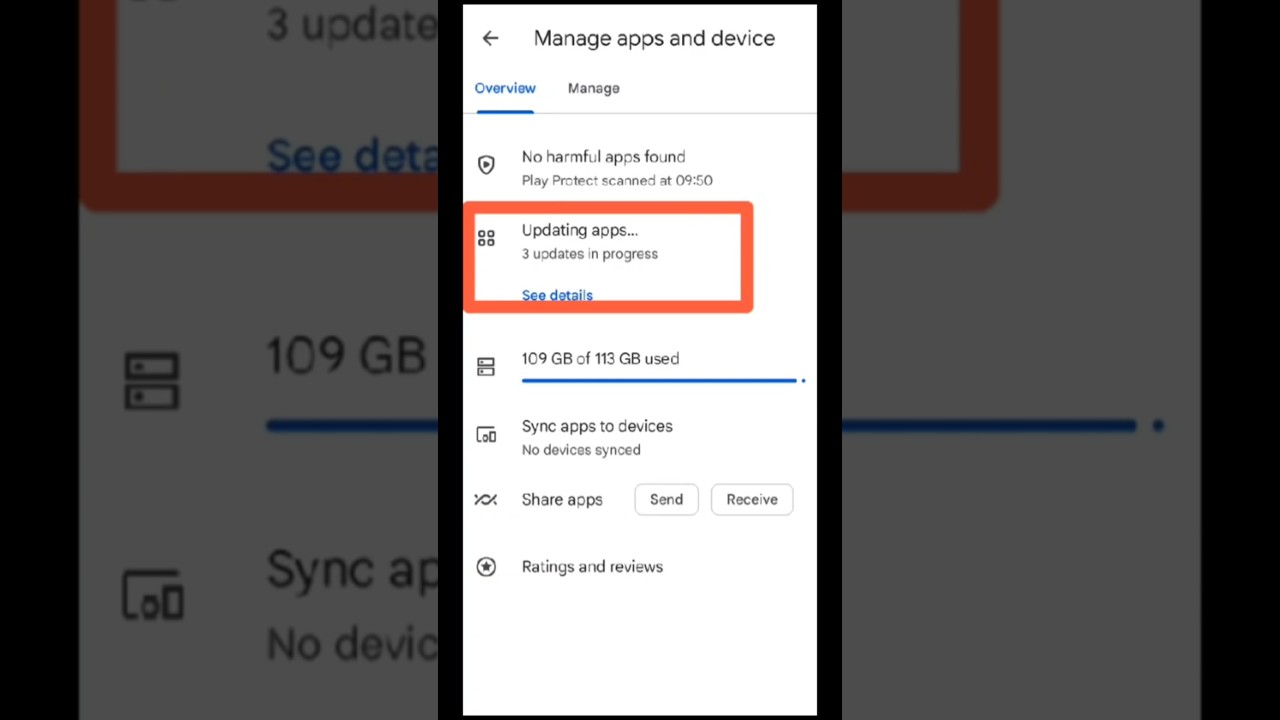The height and width of the screenshot is (720, 1280).
Task: Open 'No harmful apps found' entry
Action: pos(603,157)
